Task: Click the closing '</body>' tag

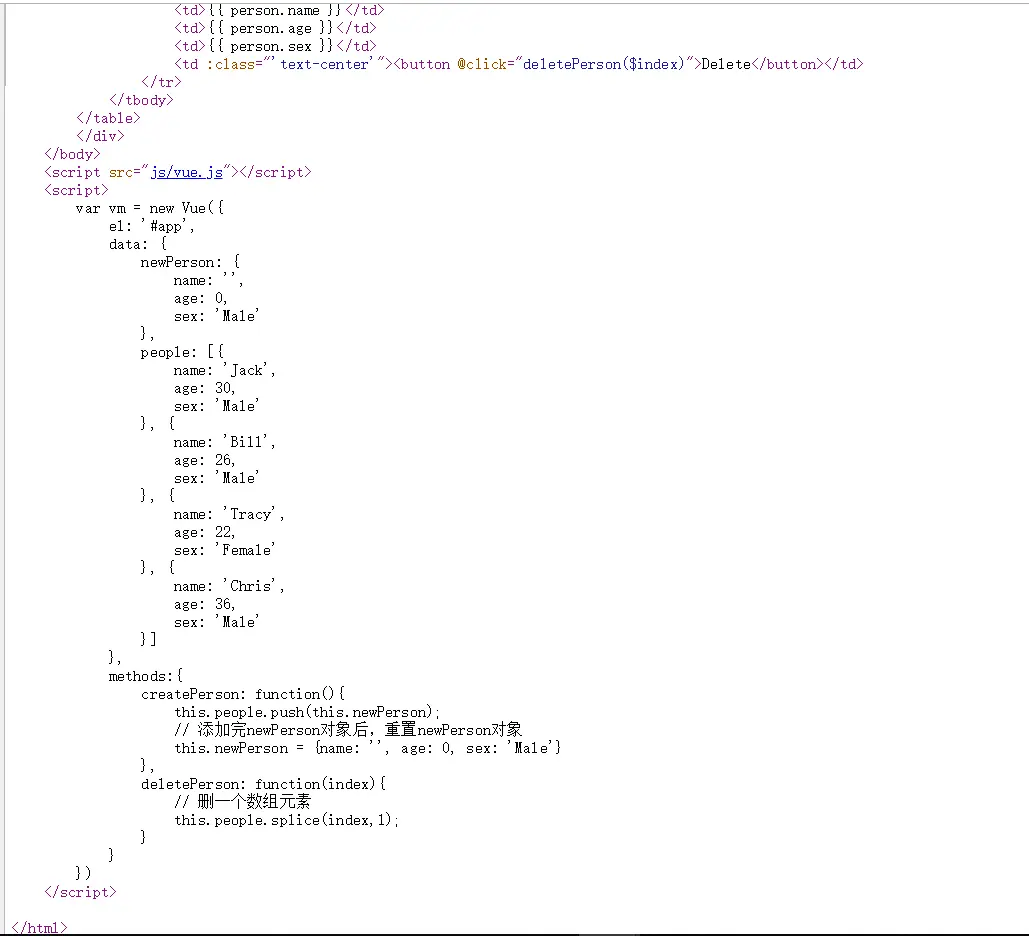Action: pos(72,154)
